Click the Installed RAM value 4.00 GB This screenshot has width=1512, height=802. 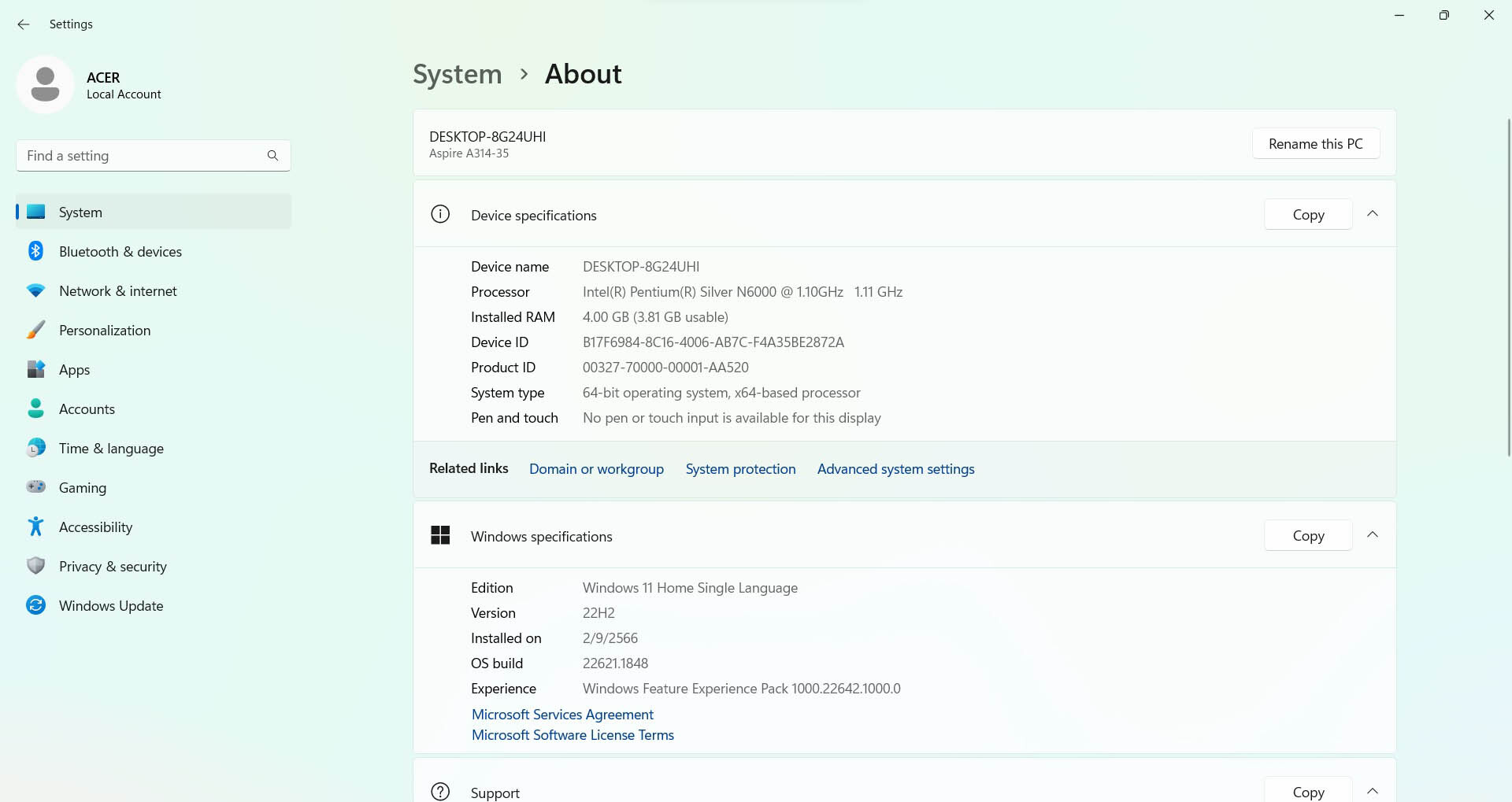pos(655,316)
